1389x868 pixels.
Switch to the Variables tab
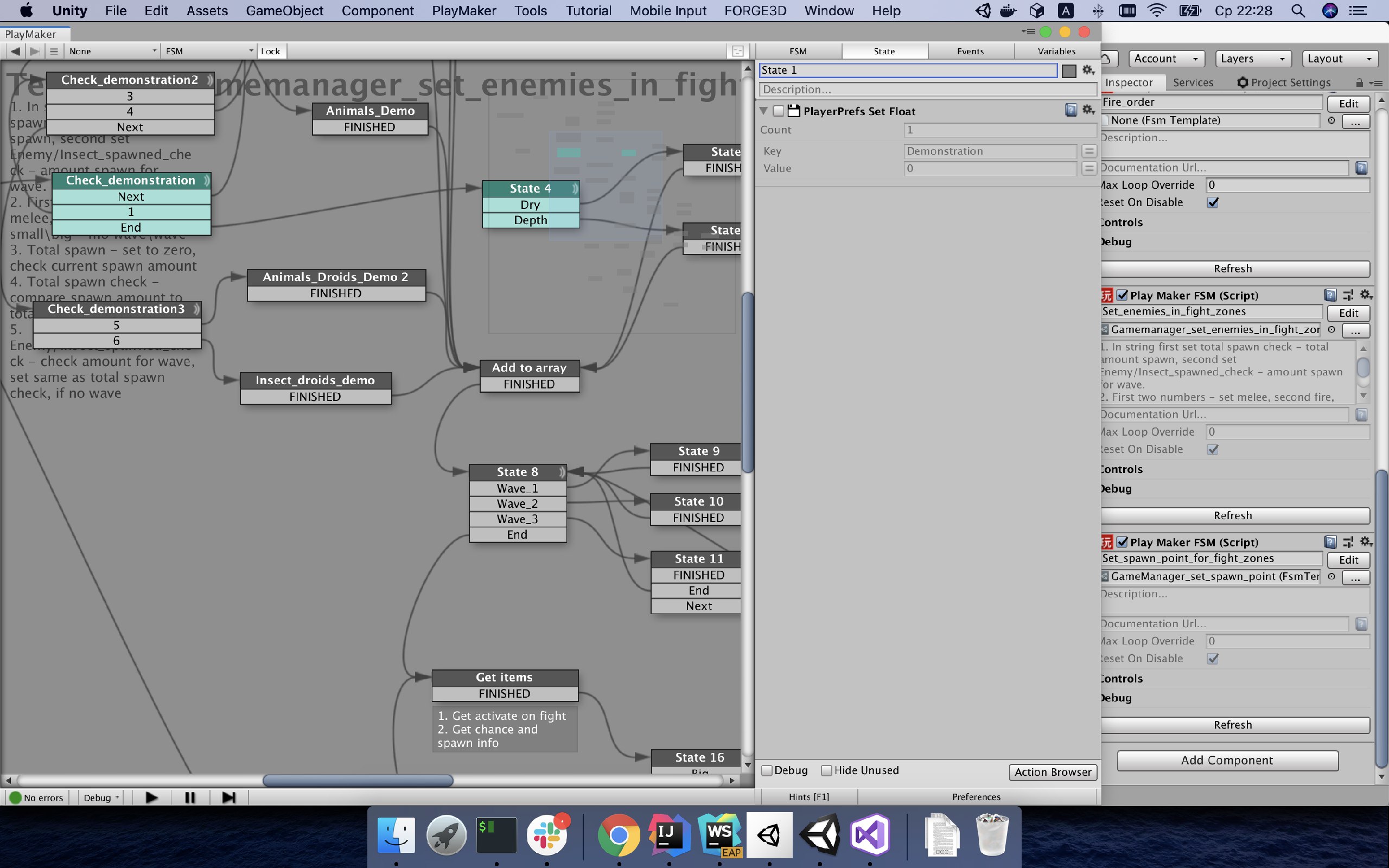pyautogui.click(x=1057, y=51)
